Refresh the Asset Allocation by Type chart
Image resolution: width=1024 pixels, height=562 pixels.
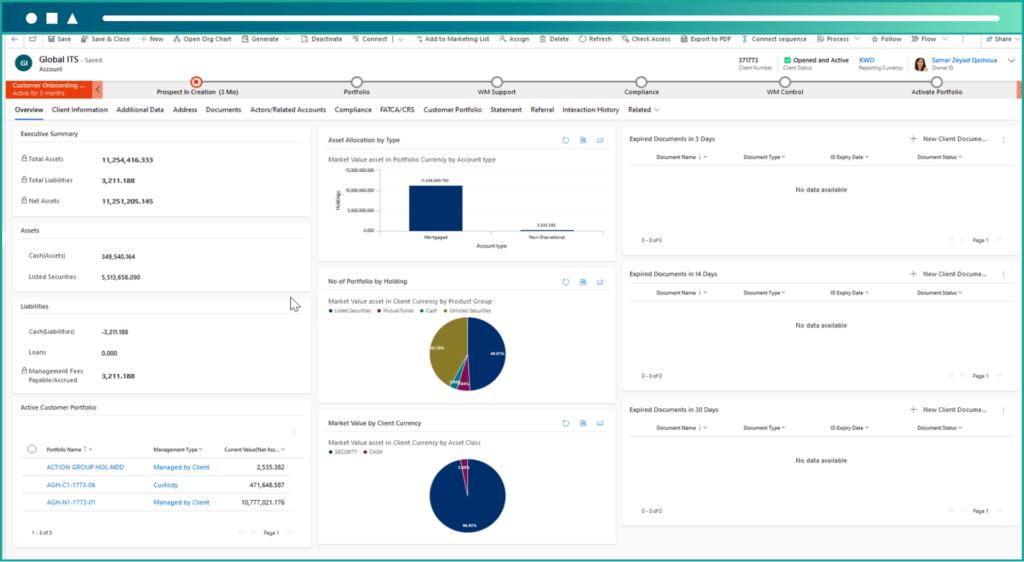pyautogui.click(x=566, y=140)
